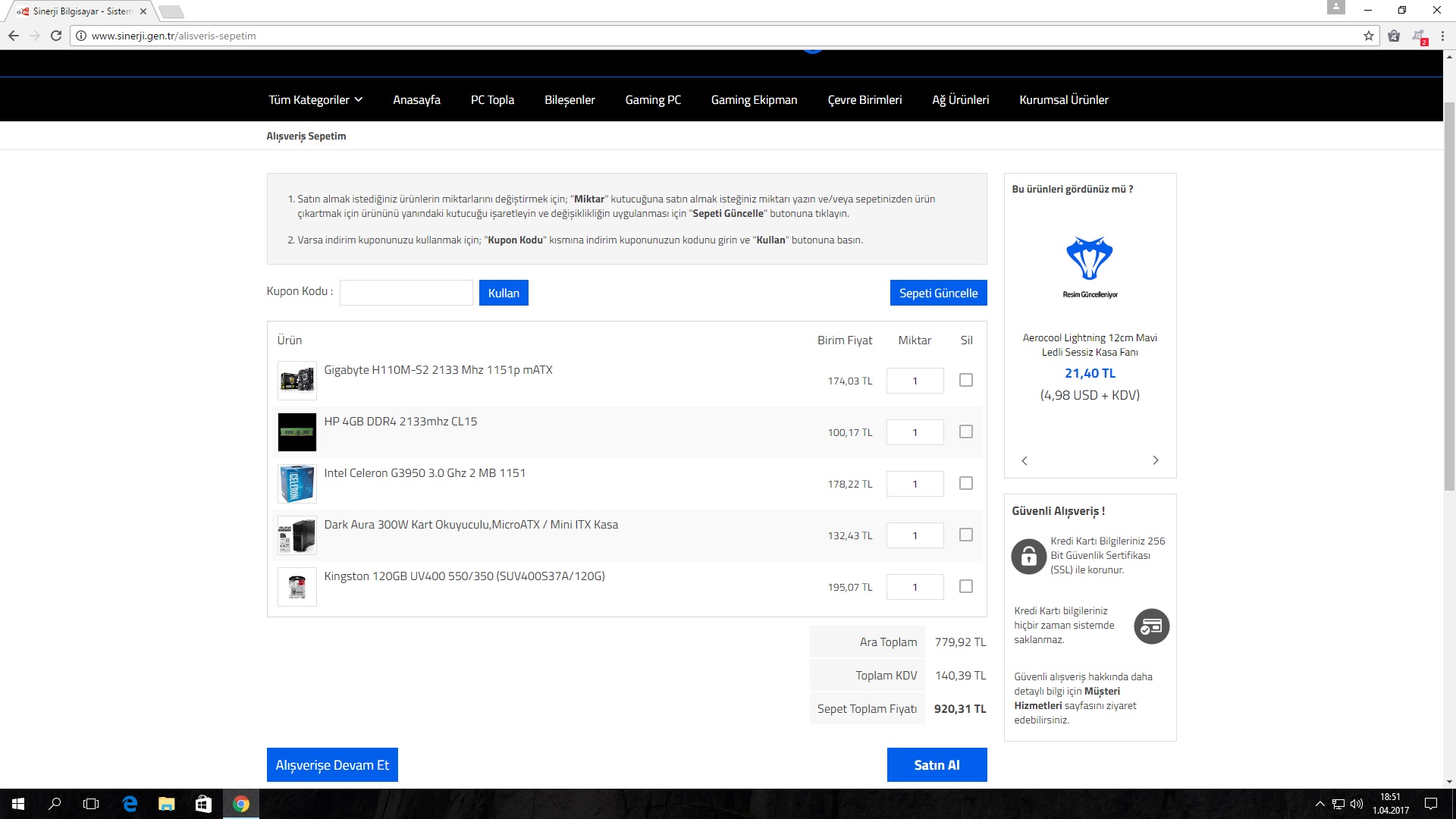Open Aerocool Lightning 12cm fan link
The width and height of the screenshot is (1456, 819).
1090,344
